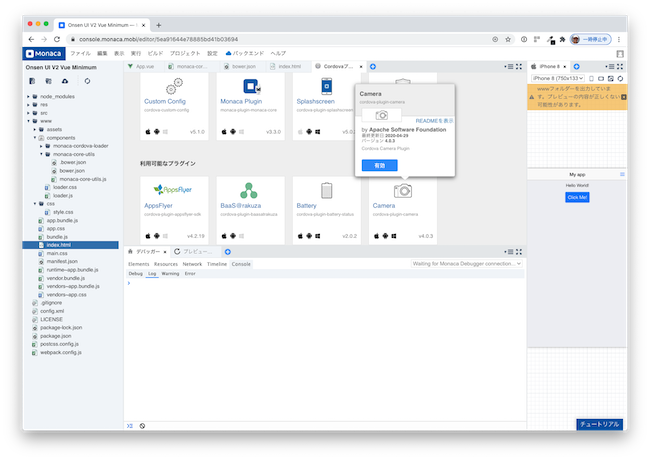Open the debugger panel list menu

tap(509, 252)
